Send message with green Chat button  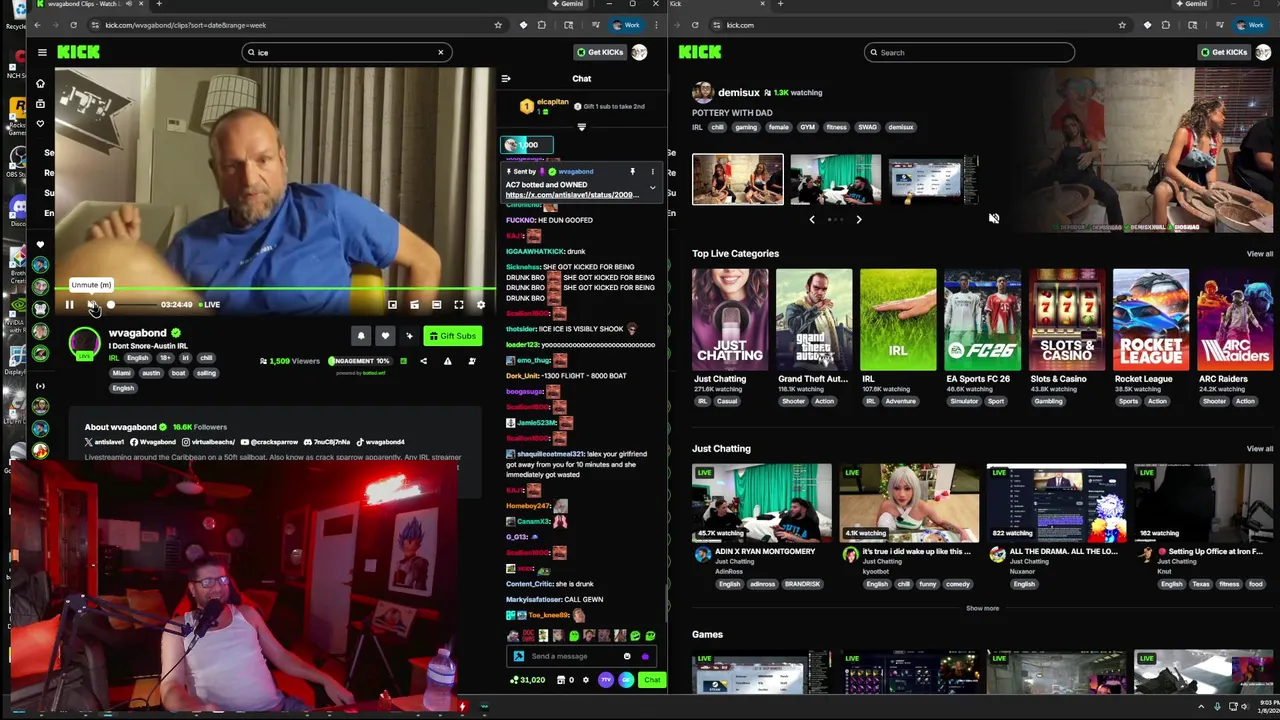click(x=652, y=680)
